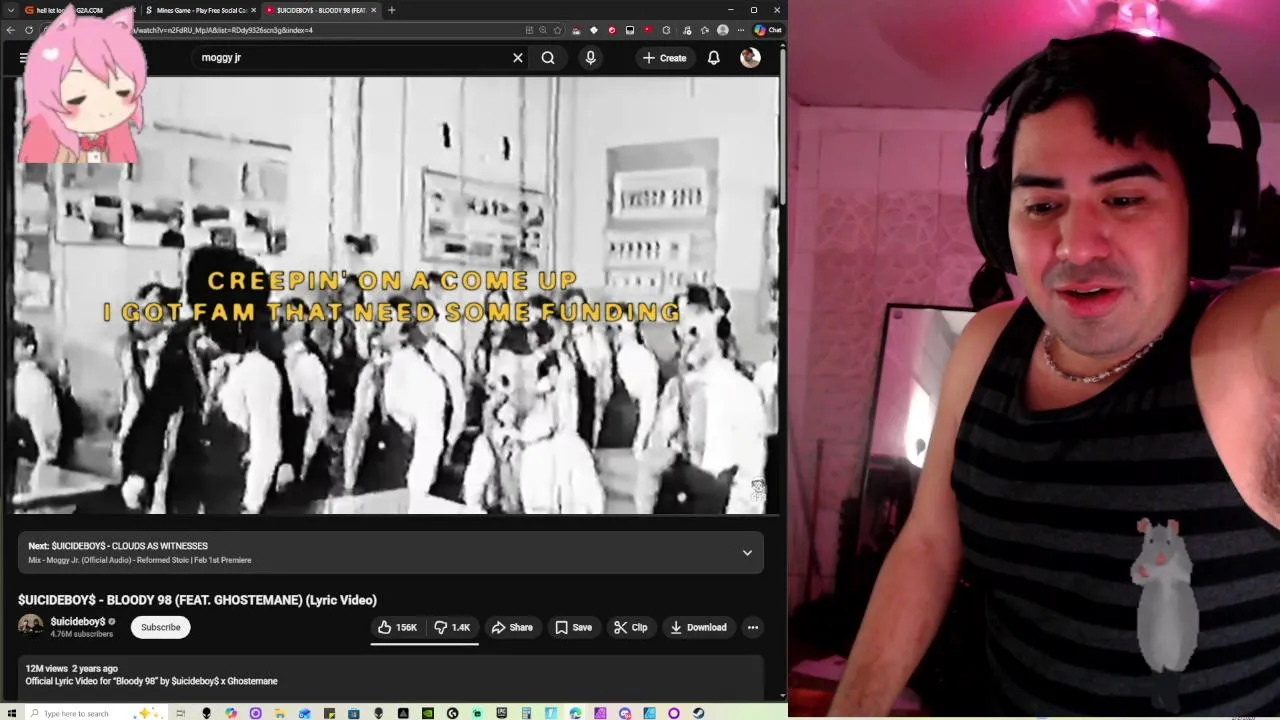Open the three-dot more actions menu
This screenshot has width=1280, height=720.
tap(753, 627)
